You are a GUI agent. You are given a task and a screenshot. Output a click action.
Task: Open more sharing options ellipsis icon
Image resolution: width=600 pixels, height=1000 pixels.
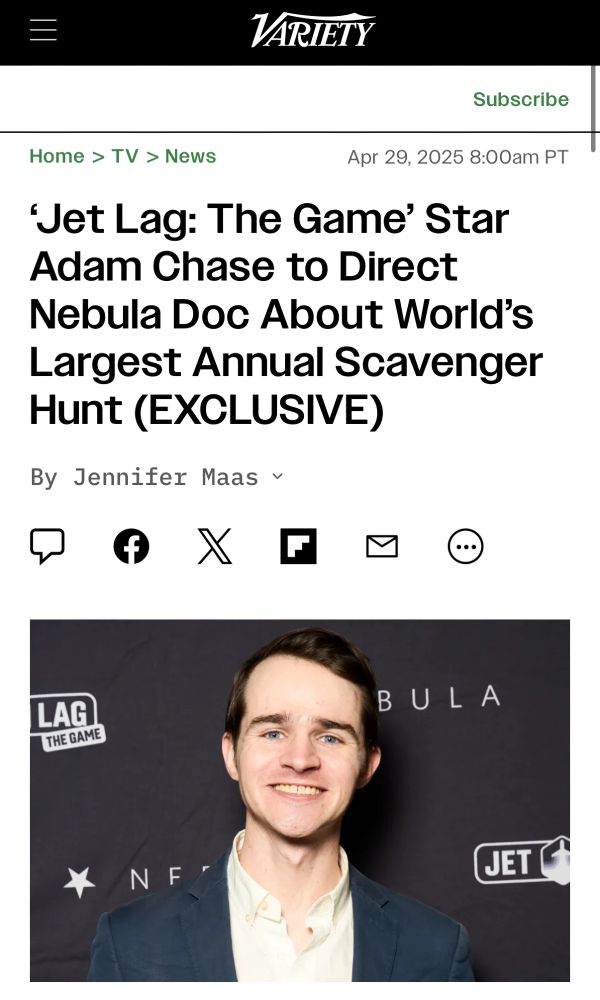pyautogui.click(x=465, y=547)
